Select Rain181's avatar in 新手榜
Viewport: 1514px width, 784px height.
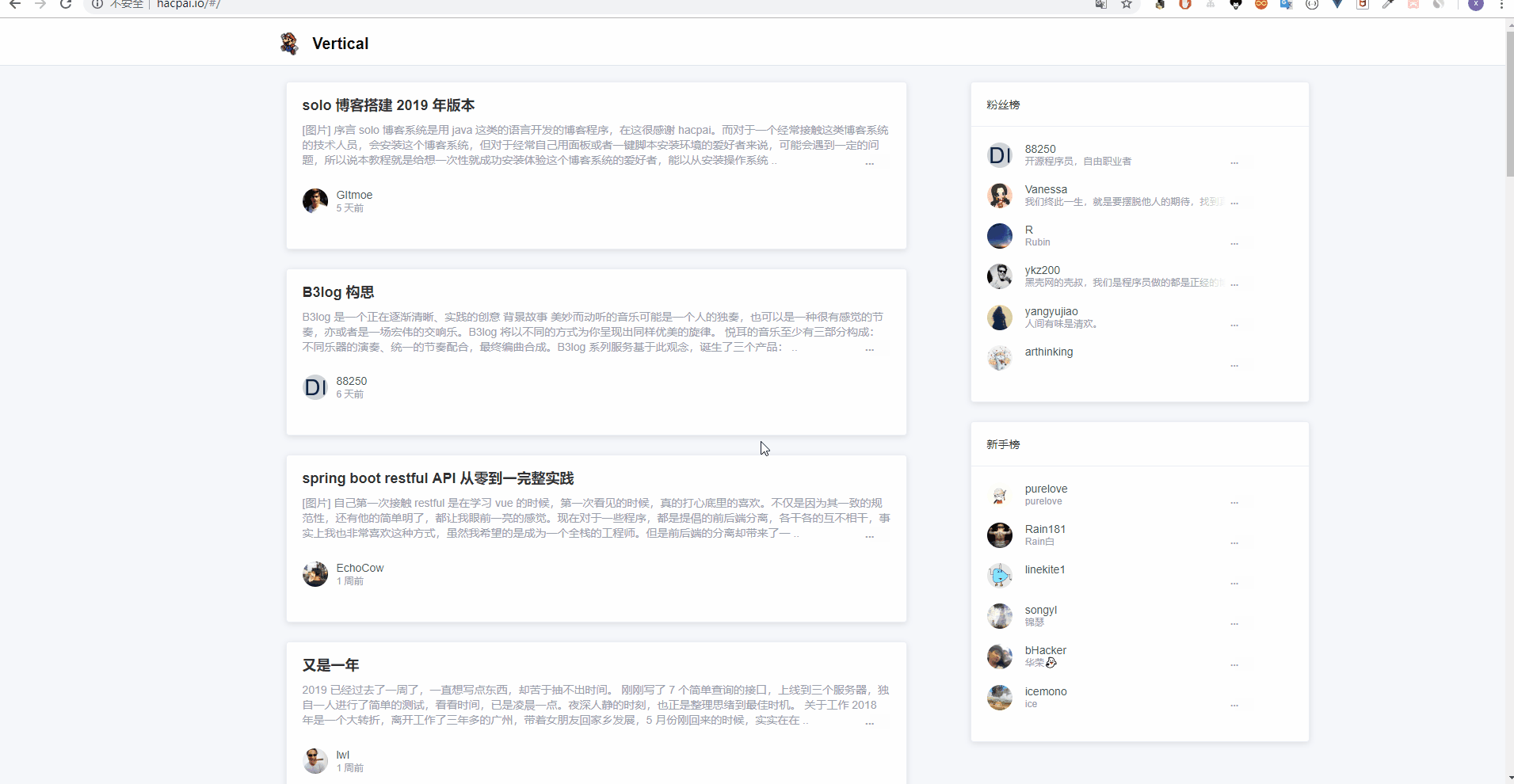pos(1000,535)
